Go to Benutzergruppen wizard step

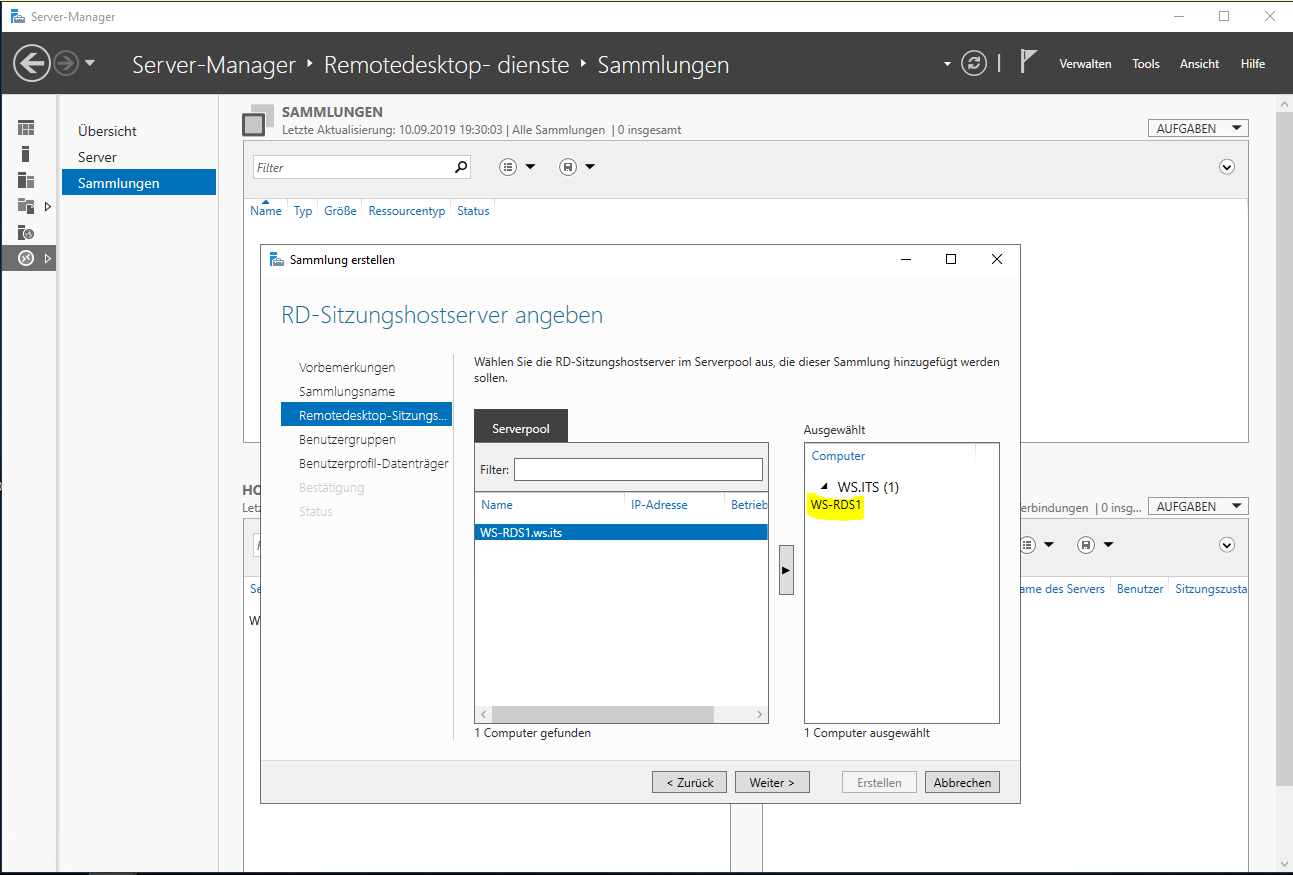tap(347, 439)
